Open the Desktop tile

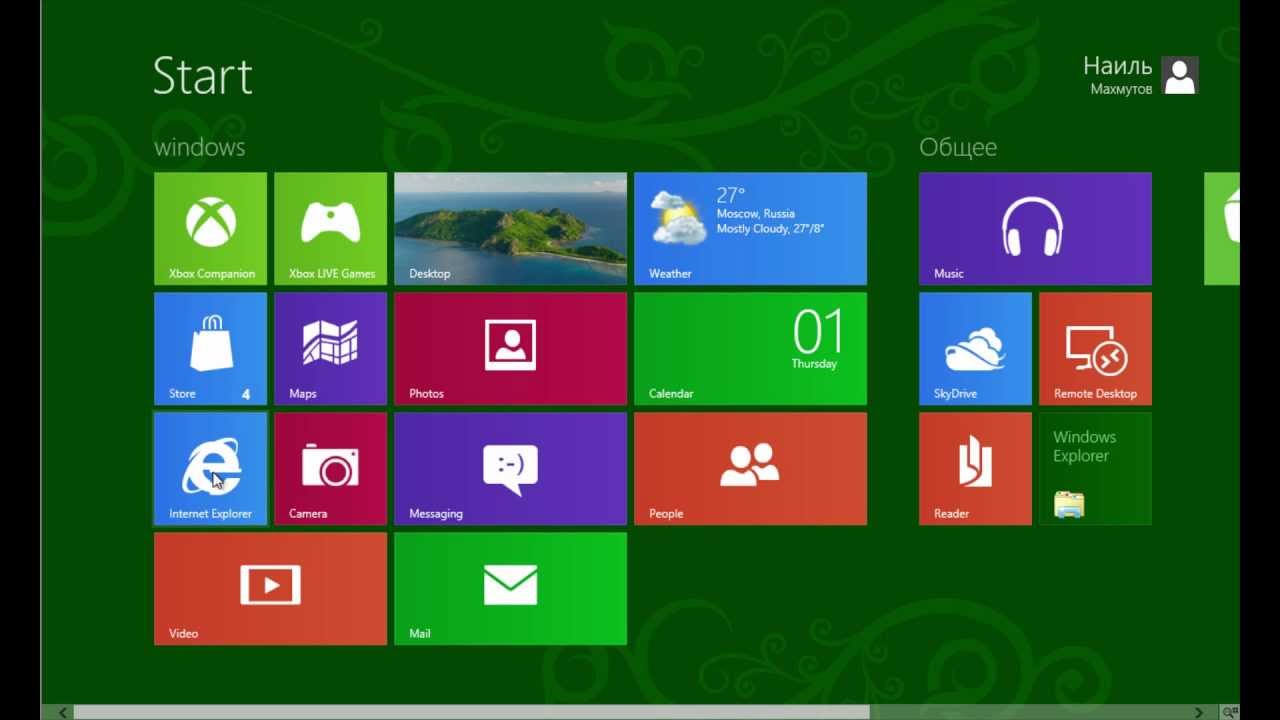tap(510, 229)
